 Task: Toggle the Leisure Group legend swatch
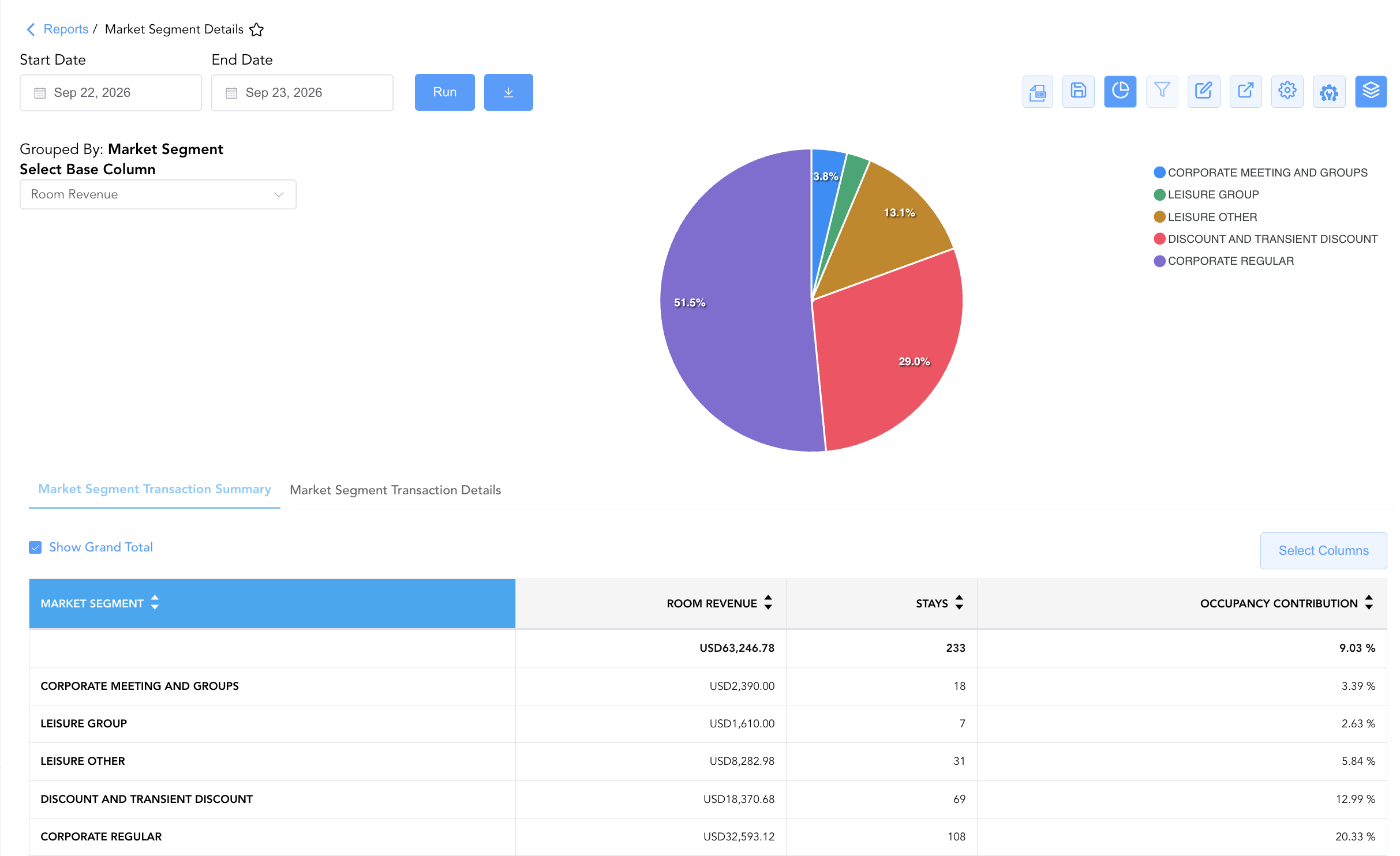[x=1159, y=195]
